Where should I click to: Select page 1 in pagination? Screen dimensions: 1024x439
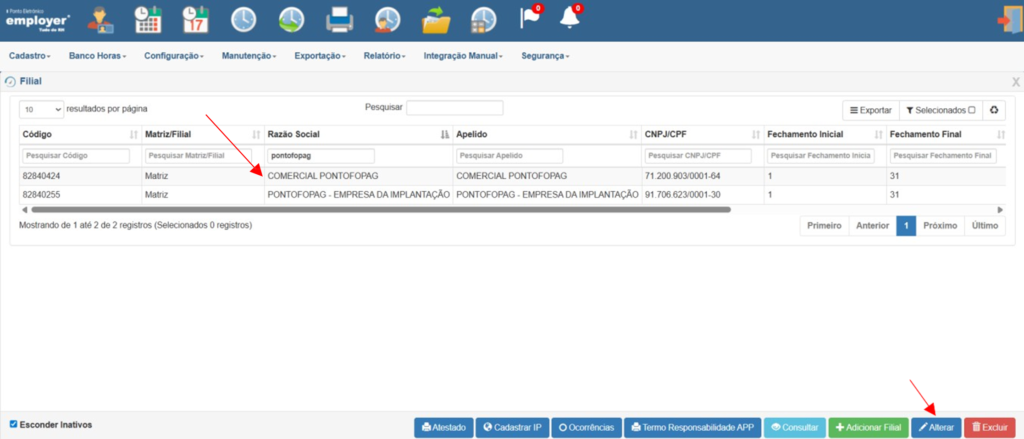[x=906, y=225]
